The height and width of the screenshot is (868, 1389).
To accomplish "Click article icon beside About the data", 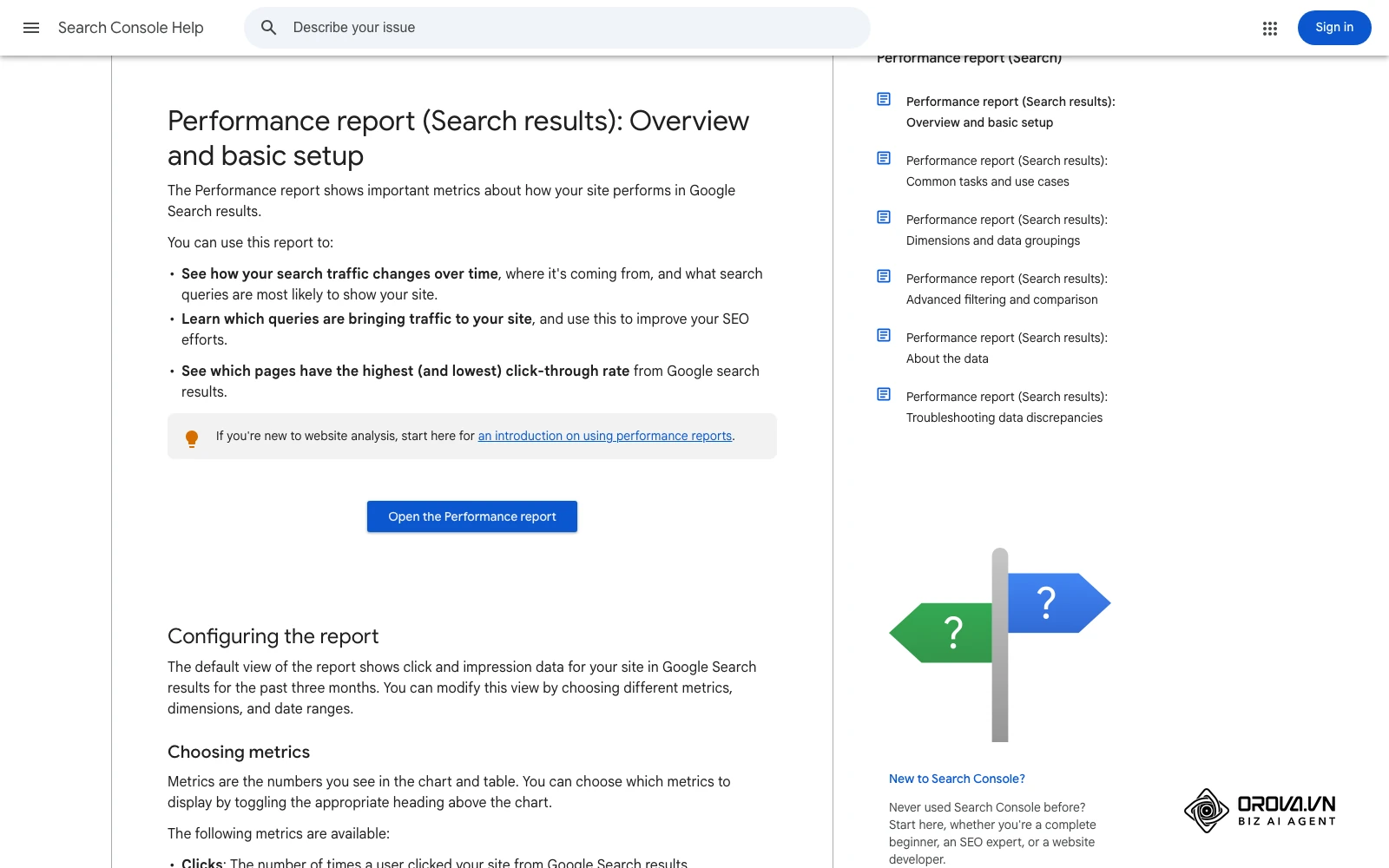I will click(884, 335).
